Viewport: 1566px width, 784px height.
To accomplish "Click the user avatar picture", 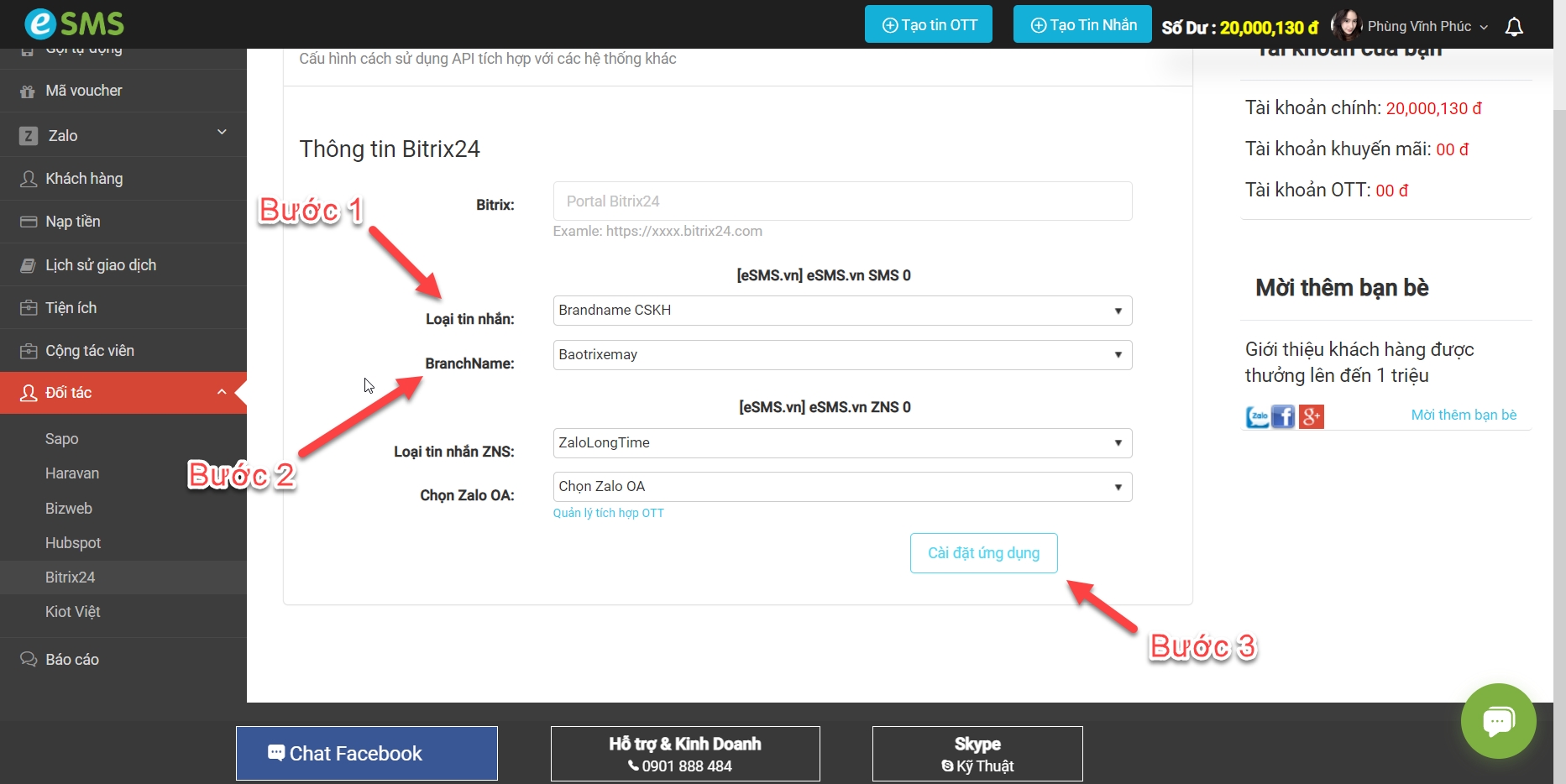I will [x=1346, y=26].
